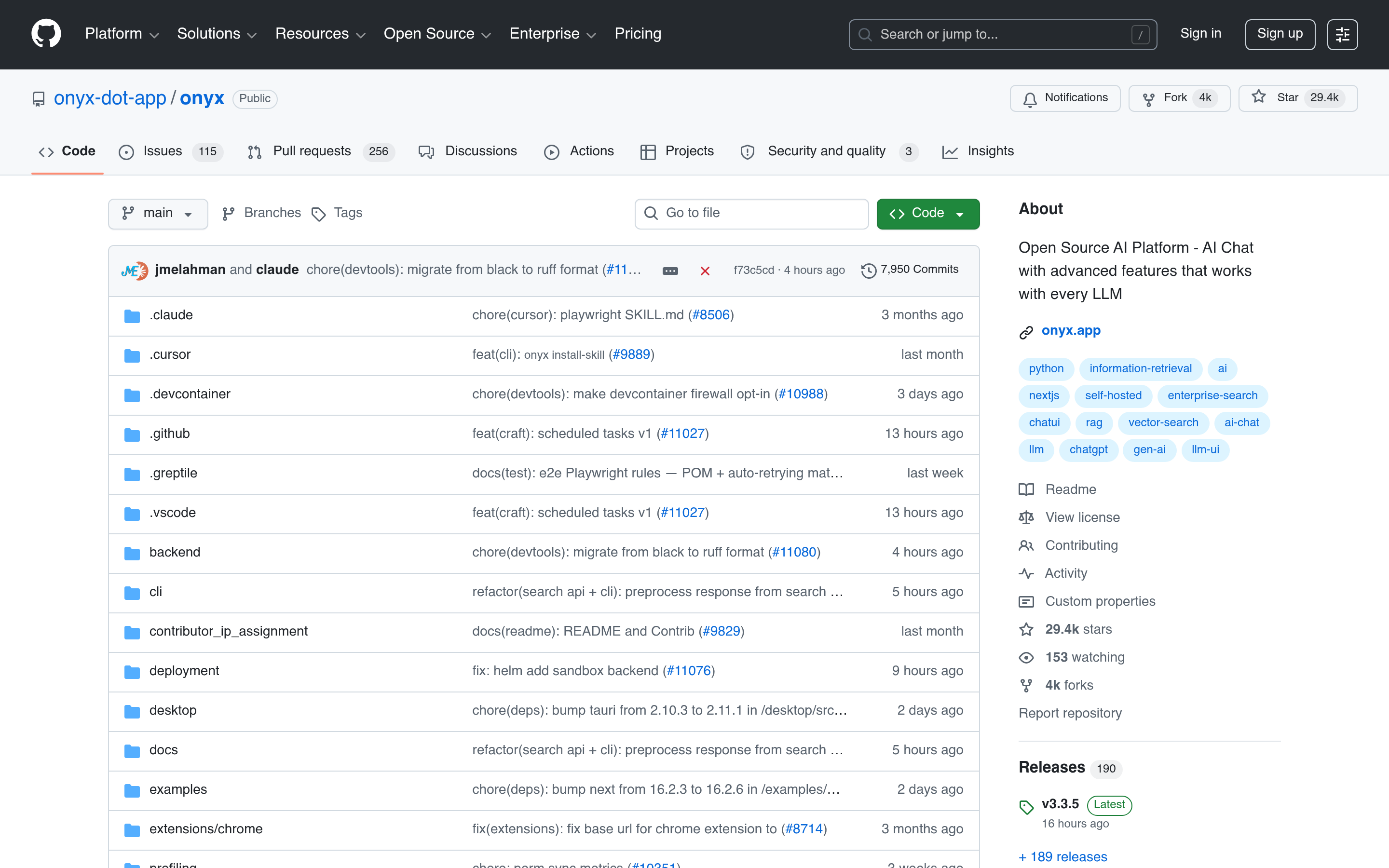This screenshot has height=868, width=1389.
Task: Click the GitHub logo home icon
Action: [x=46, y=34]
